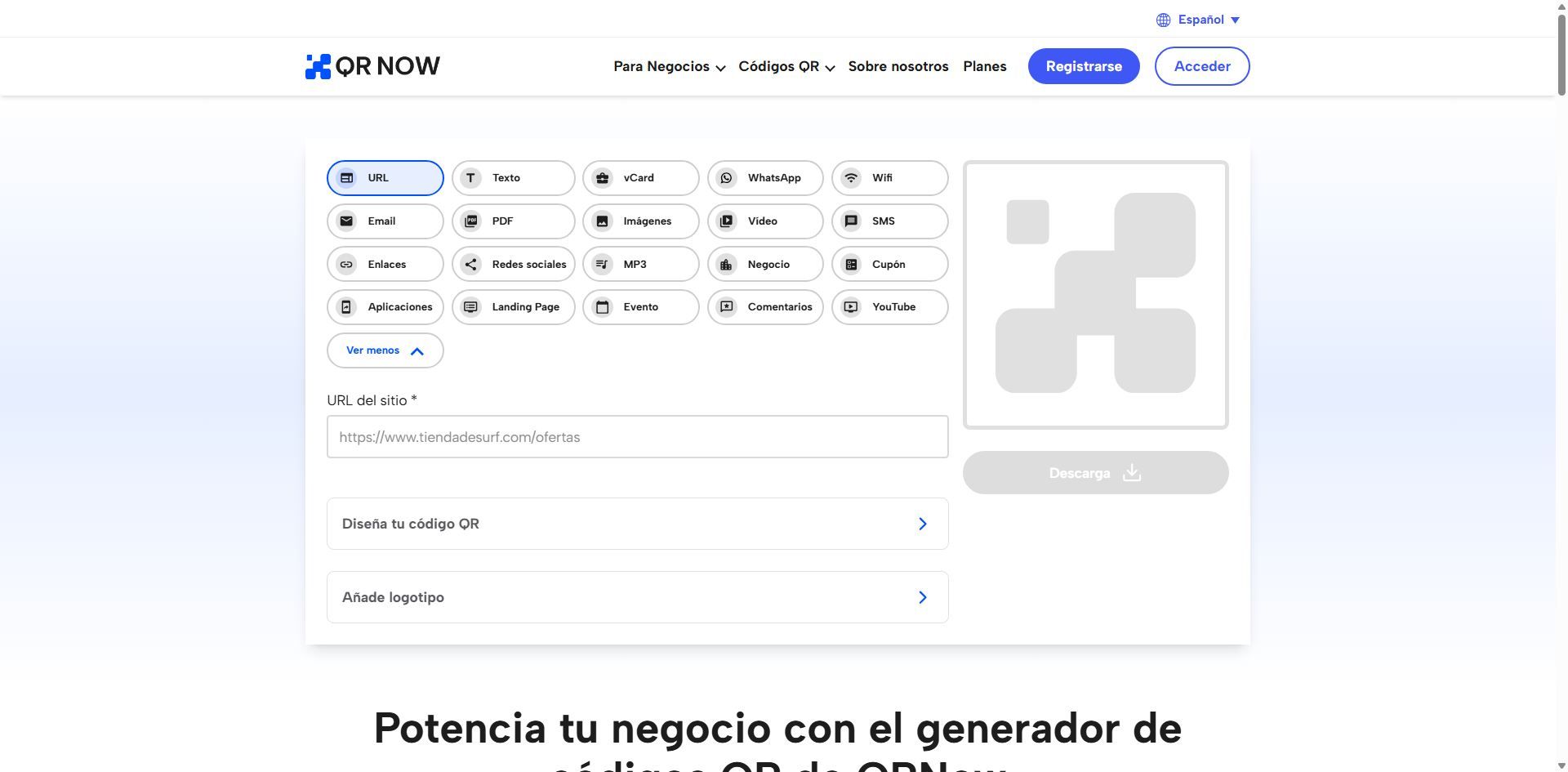Select the Landing Page option
1568x772 pixels.
click(514, 307)
